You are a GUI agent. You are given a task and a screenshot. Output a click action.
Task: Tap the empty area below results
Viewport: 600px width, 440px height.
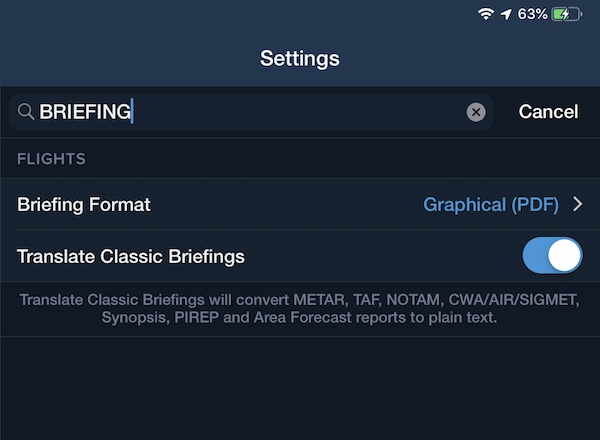click(300, 388)
